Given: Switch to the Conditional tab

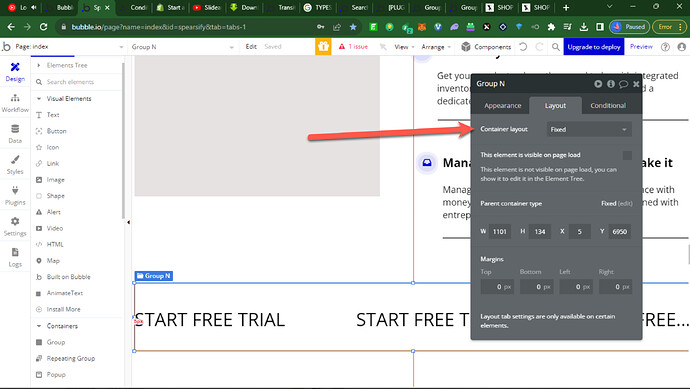Looking at the screenshot, I should (x=608, y=106).
